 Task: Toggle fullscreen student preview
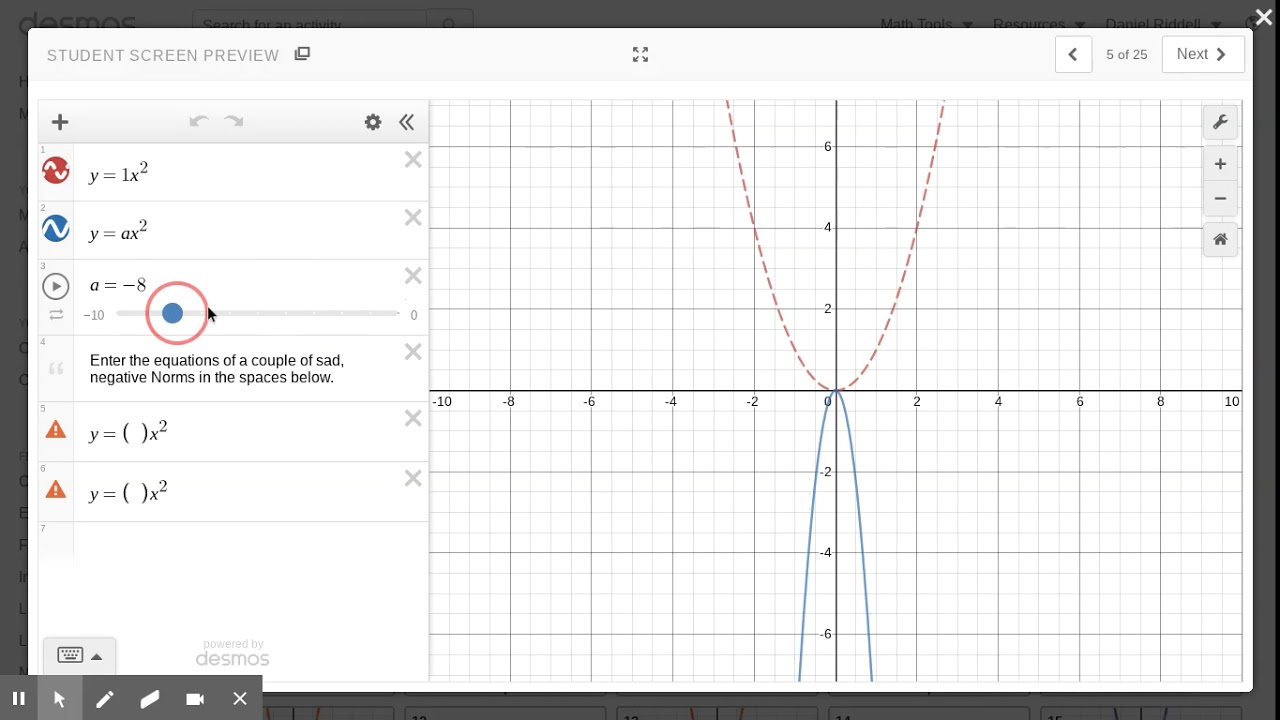tap(641, 55)
